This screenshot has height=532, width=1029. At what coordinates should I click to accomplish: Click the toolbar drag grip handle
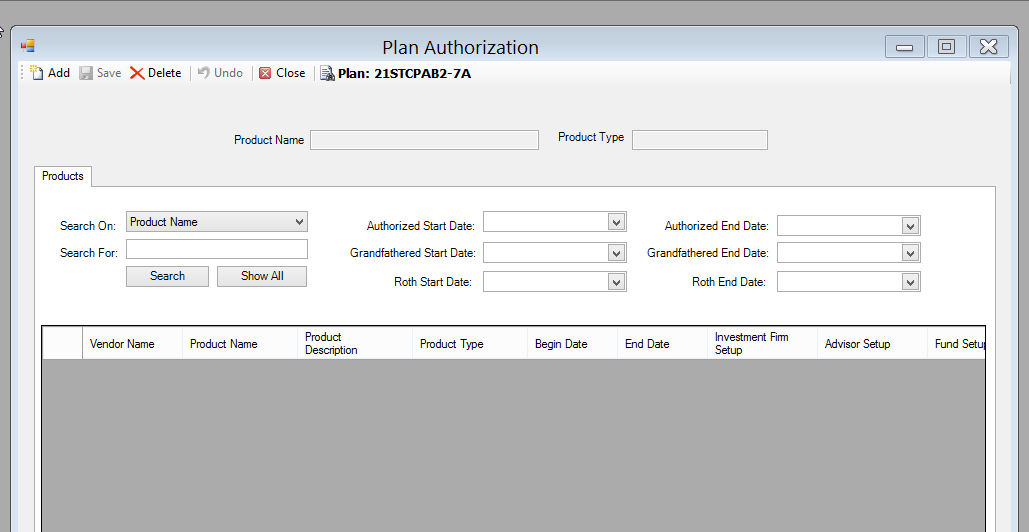pyautogui.click(x=22, y=73)
